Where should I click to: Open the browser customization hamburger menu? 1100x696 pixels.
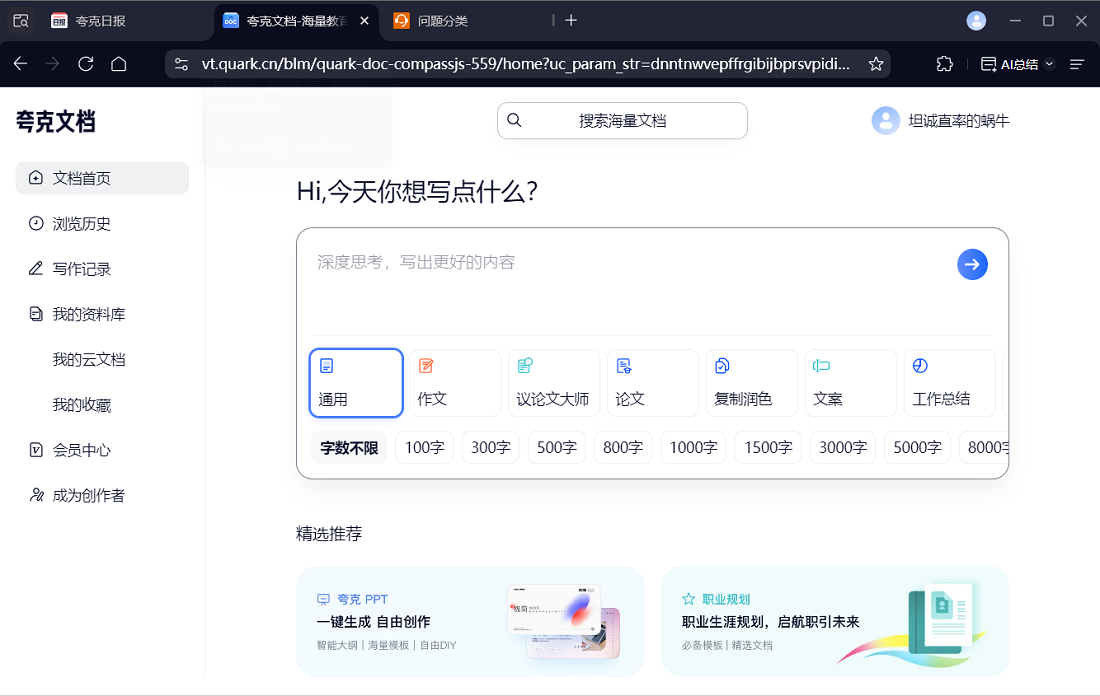click(1077, 63)
